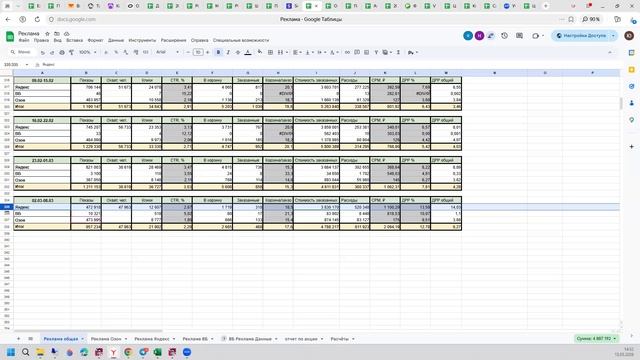
Task: Open the Формат menu
Action: pyautogui.click(x=96, y=40)
